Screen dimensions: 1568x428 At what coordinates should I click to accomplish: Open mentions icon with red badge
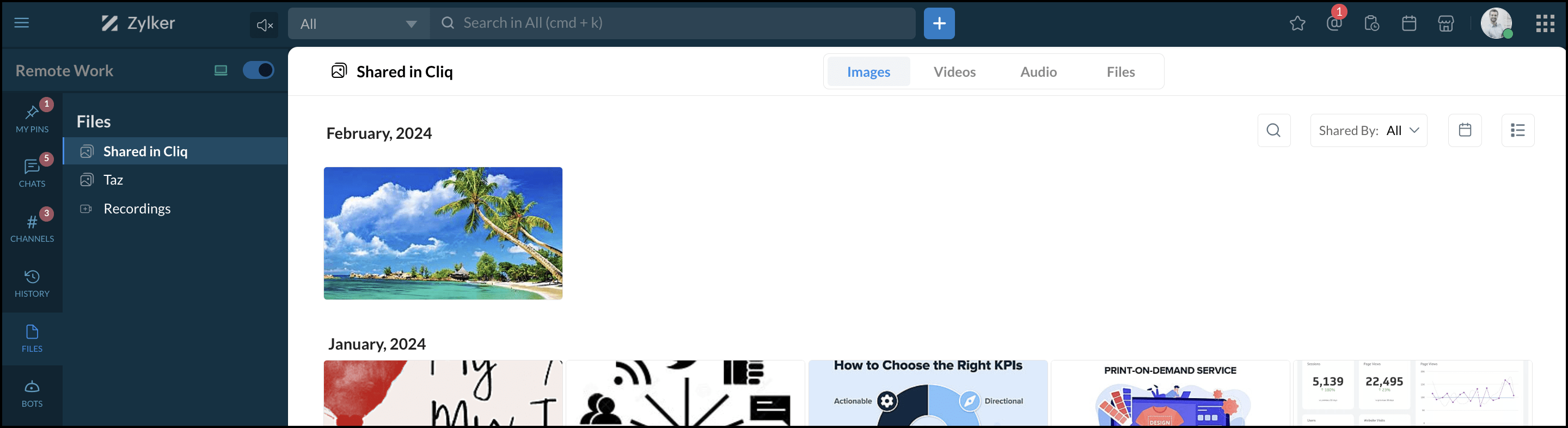(1335, 23)
